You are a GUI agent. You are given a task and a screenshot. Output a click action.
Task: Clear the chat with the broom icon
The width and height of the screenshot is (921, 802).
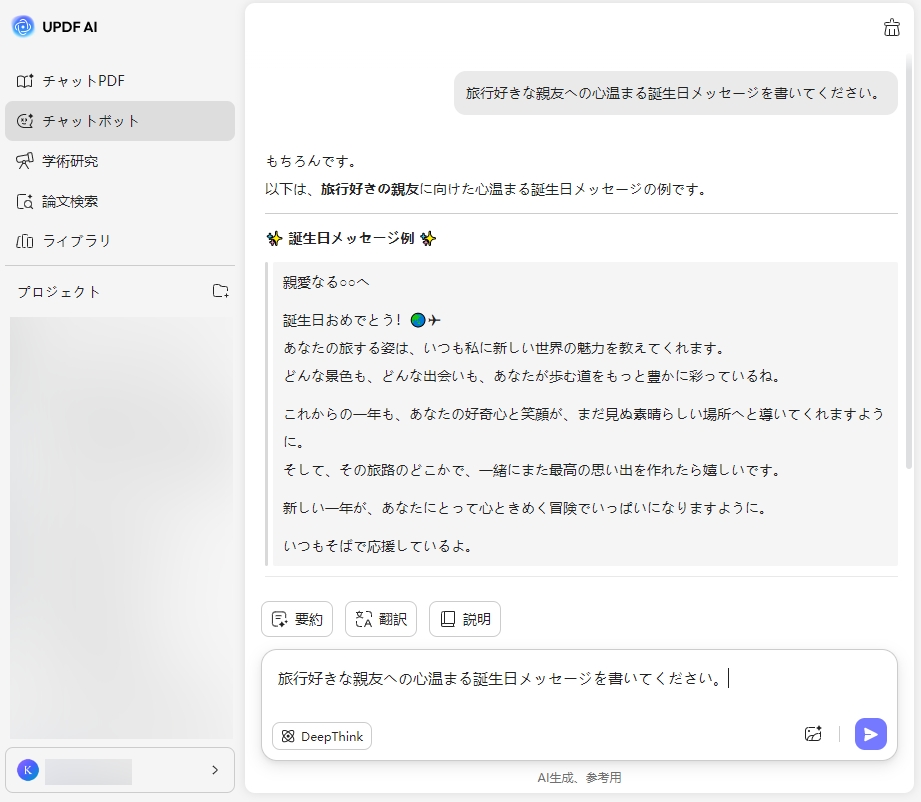point(891,27)
